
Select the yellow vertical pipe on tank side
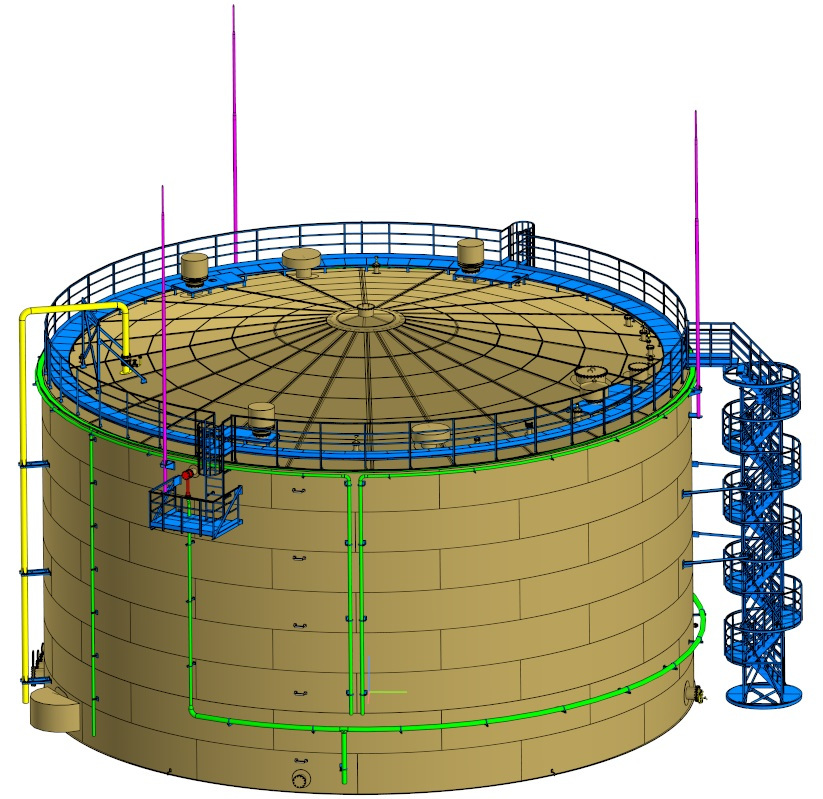point(23,500)
